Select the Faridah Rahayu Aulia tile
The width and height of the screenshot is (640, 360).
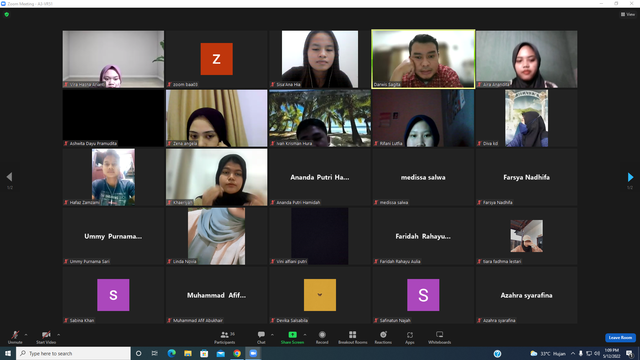pyautogui.click(x=423, y=236)
